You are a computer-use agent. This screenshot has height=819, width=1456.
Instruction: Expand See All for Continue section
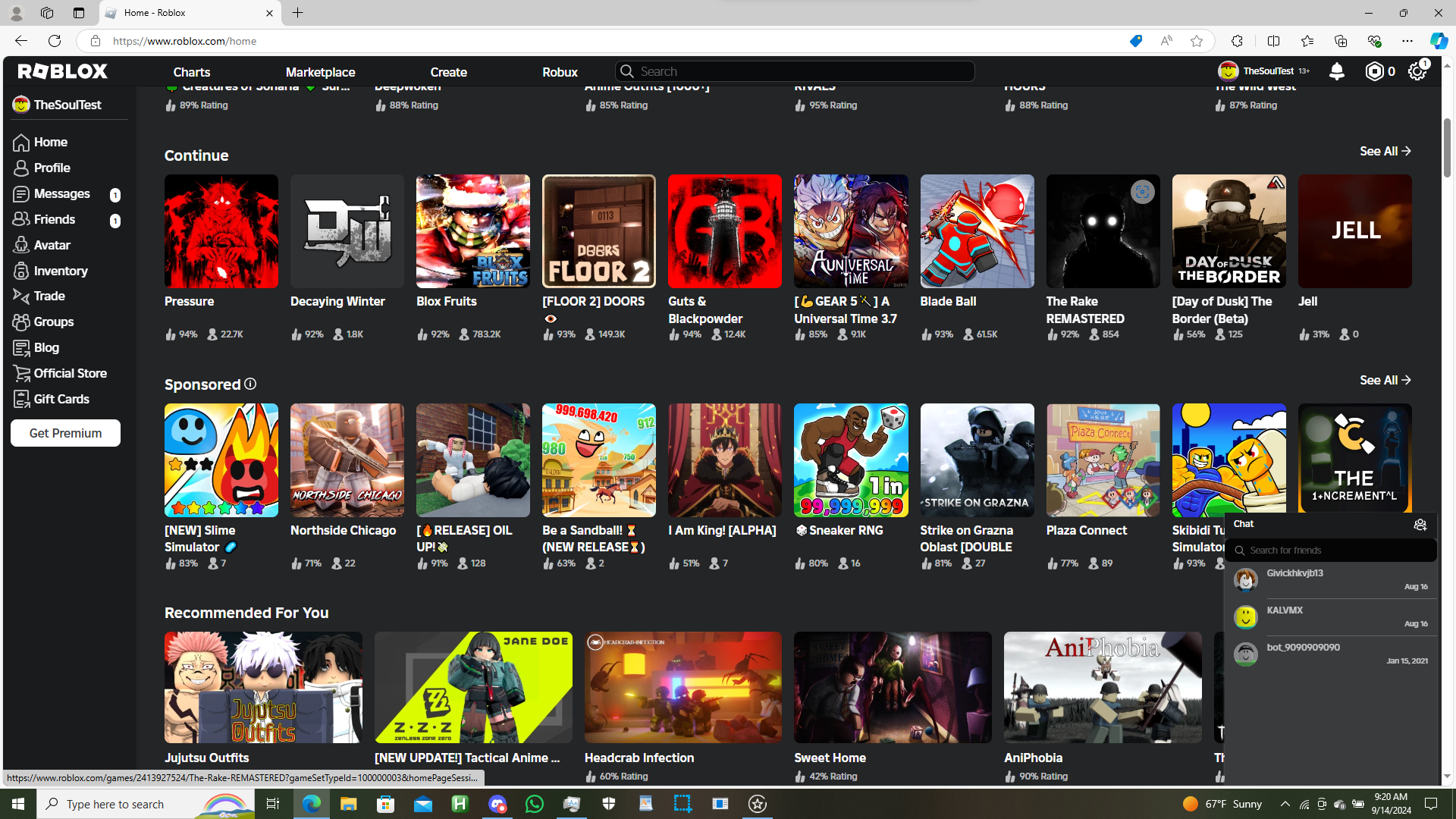1385,151
